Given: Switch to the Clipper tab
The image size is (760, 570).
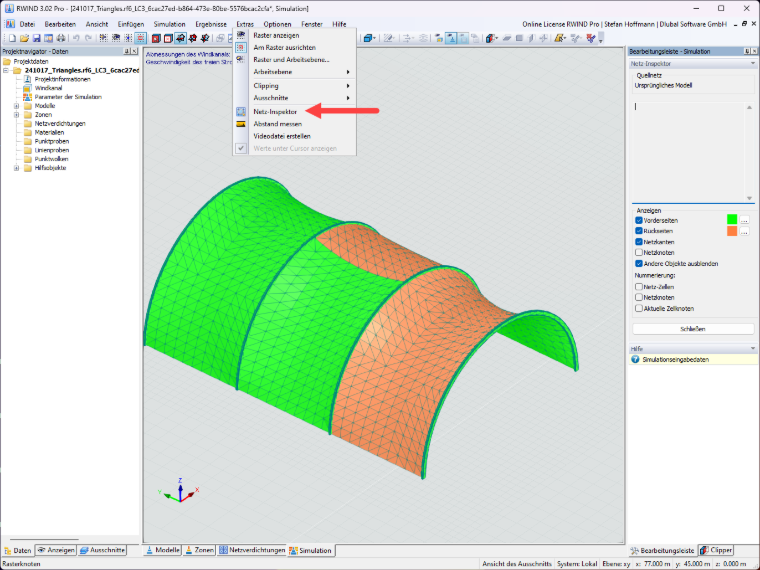Looking at the screenshot, I should pyautogui.click(x=716, y=550).
